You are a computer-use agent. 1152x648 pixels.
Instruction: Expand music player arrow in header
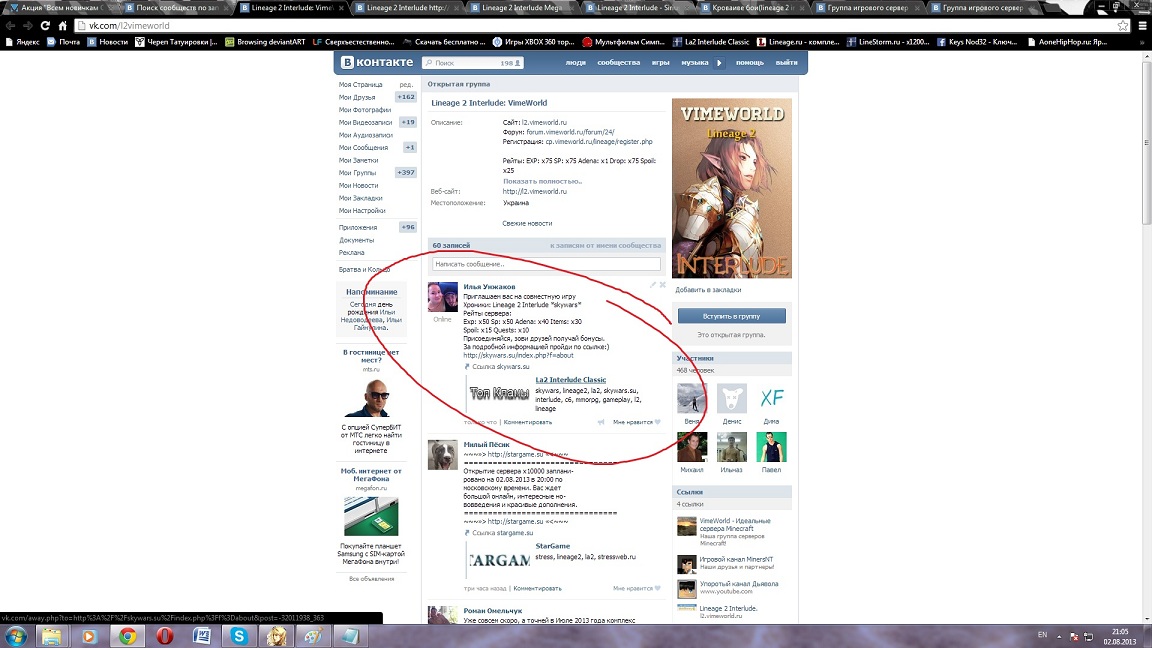pyautogui.click(x=719, y=62)
